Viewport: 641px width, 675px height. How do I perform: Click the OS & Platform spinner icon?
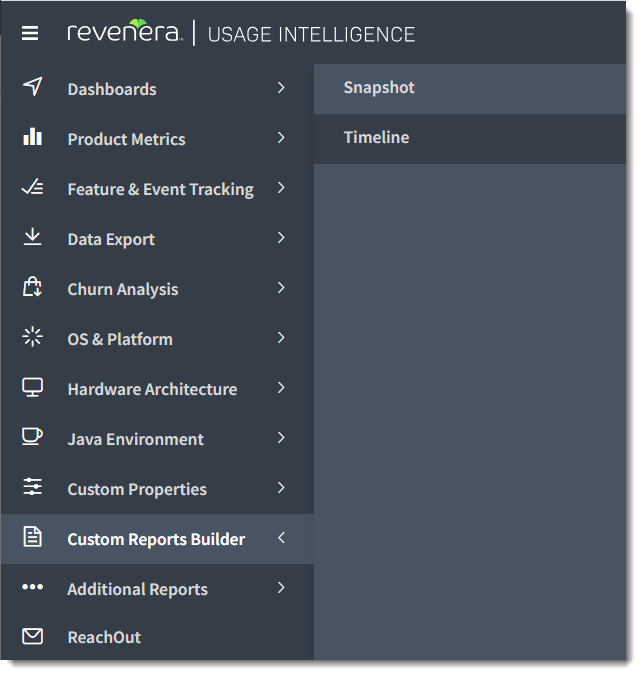tap(32, 337)
